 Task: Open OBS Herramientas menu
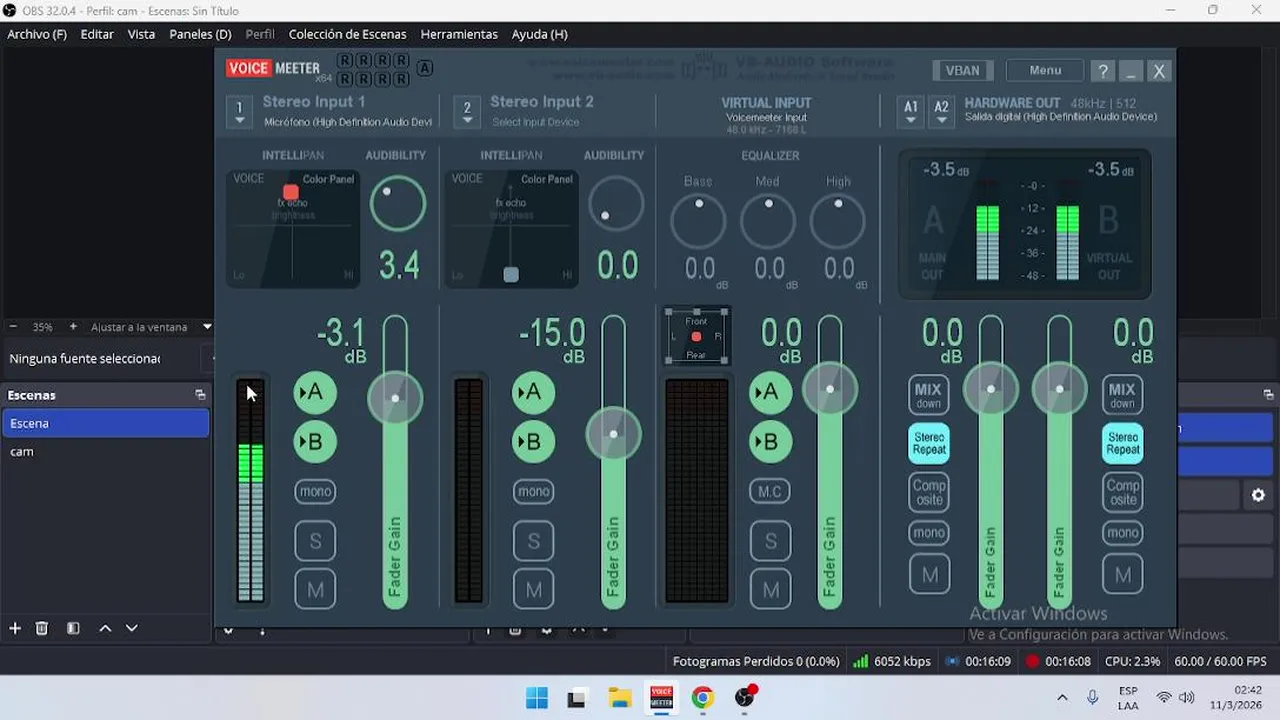(x=459, y=34)
